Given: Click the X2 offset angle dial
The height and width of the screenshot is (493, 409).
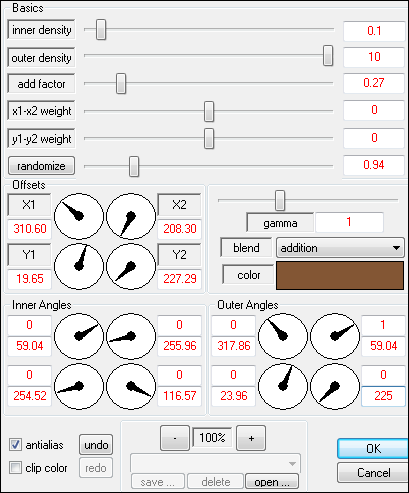Looking at the screenshot, I should (131, 216).
